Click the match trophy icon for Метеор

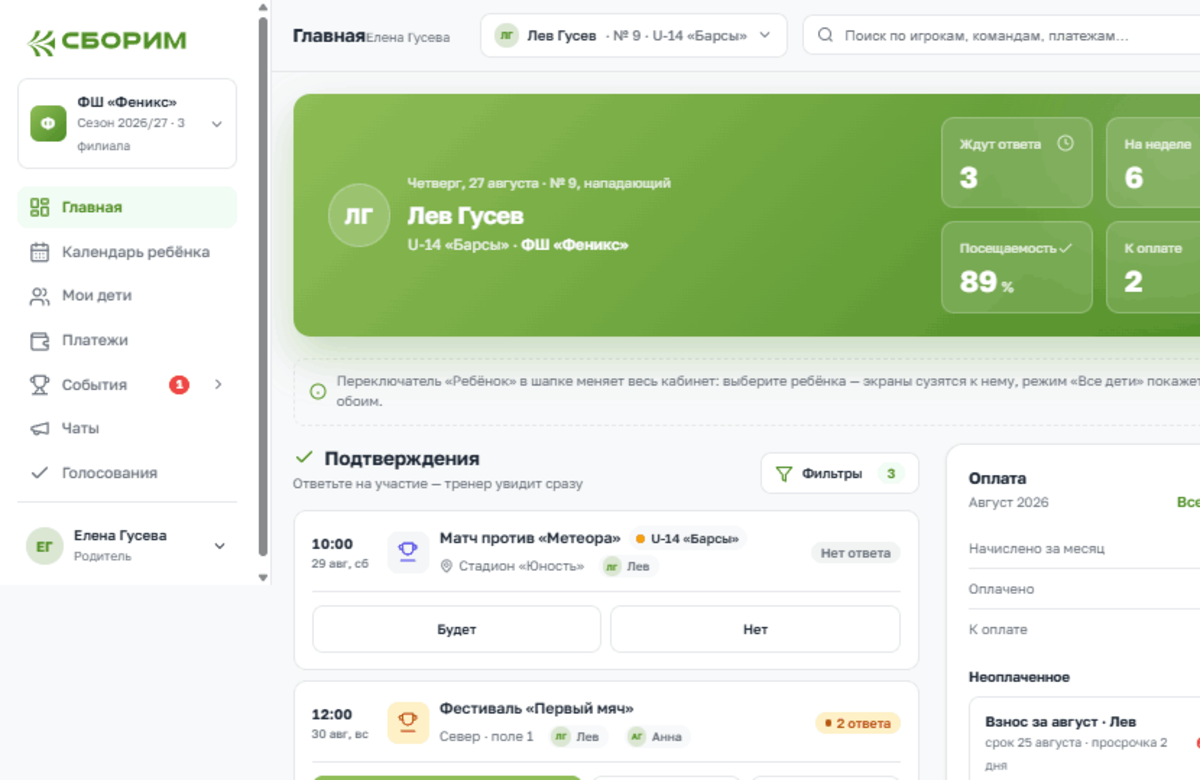click(408, 552)
